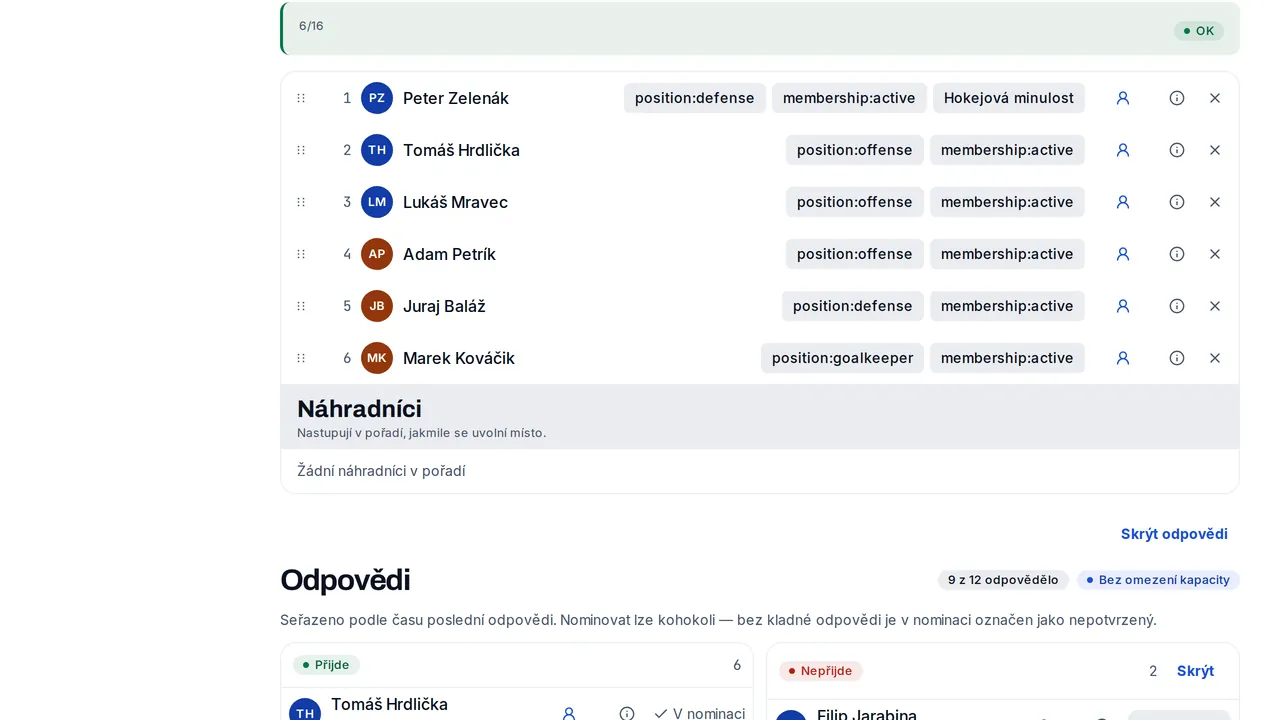Click "membership:active" tag in Adam Petrík's row
Viewport: 1280px width, 720px height.
[1007, 254]
